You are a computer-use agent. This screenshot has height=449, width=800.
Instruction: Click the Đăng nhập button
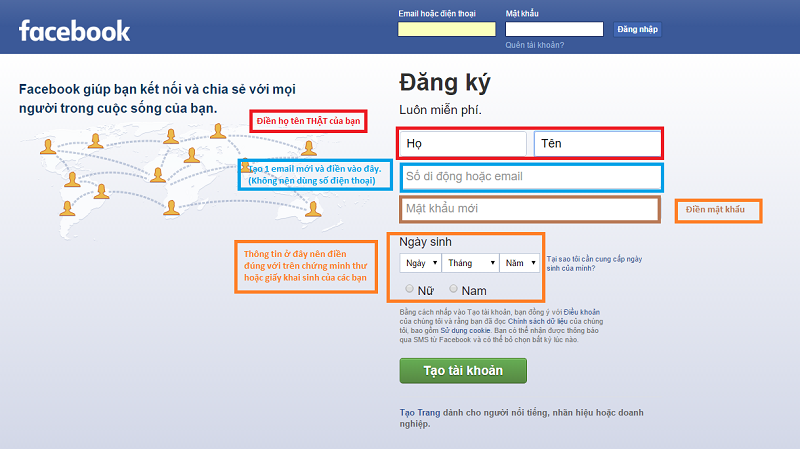637,29
